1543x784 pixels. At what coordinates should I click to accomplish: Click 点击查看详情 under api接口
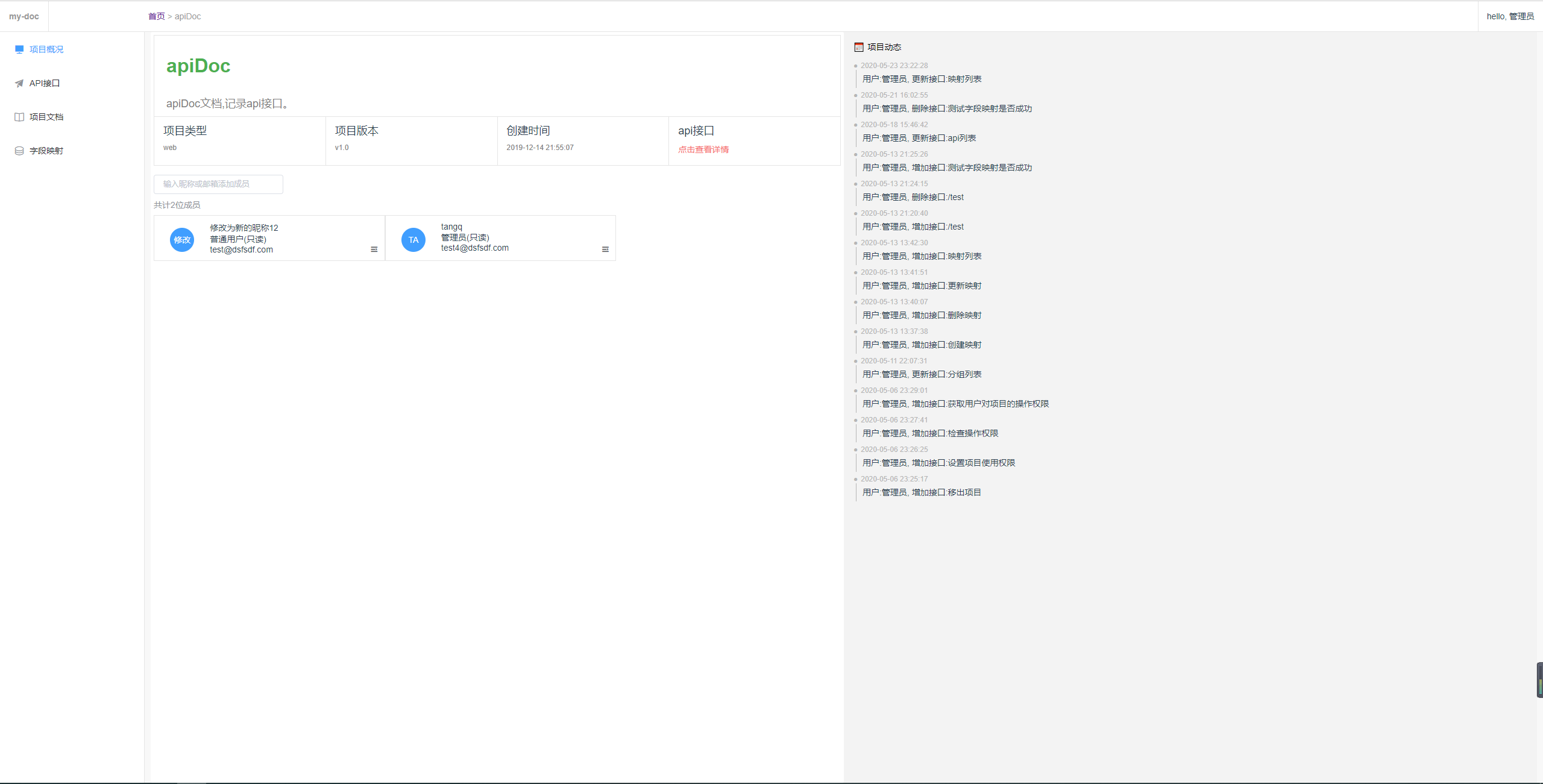pyautogui.click(x=703, y=149)
